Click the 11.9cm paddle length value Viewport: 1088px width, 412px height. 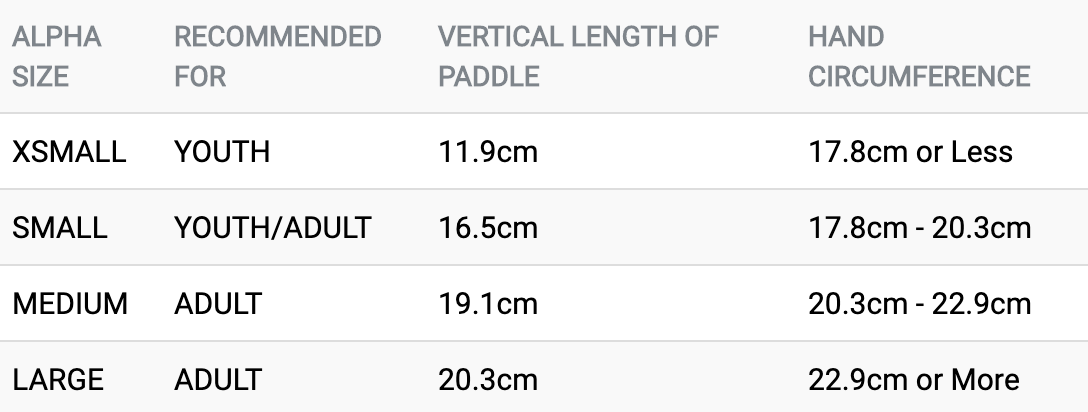point(488,152)
